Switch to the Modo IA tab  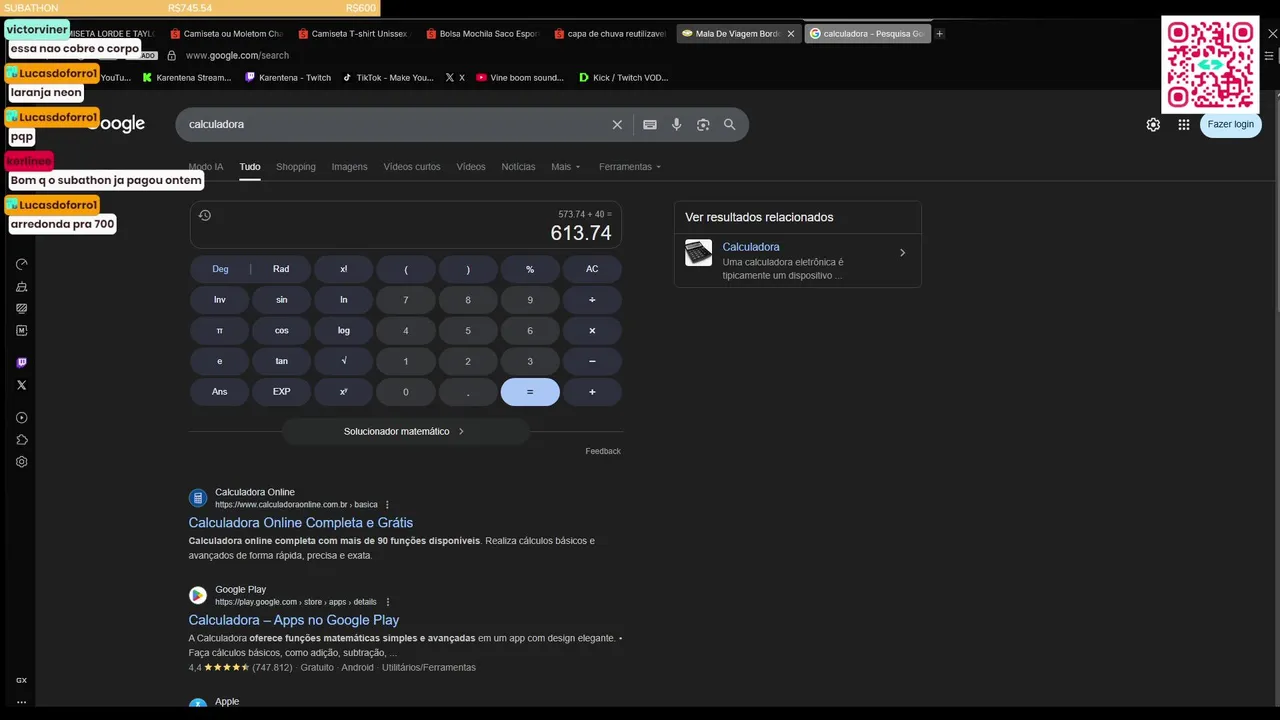tap(206, 167)
